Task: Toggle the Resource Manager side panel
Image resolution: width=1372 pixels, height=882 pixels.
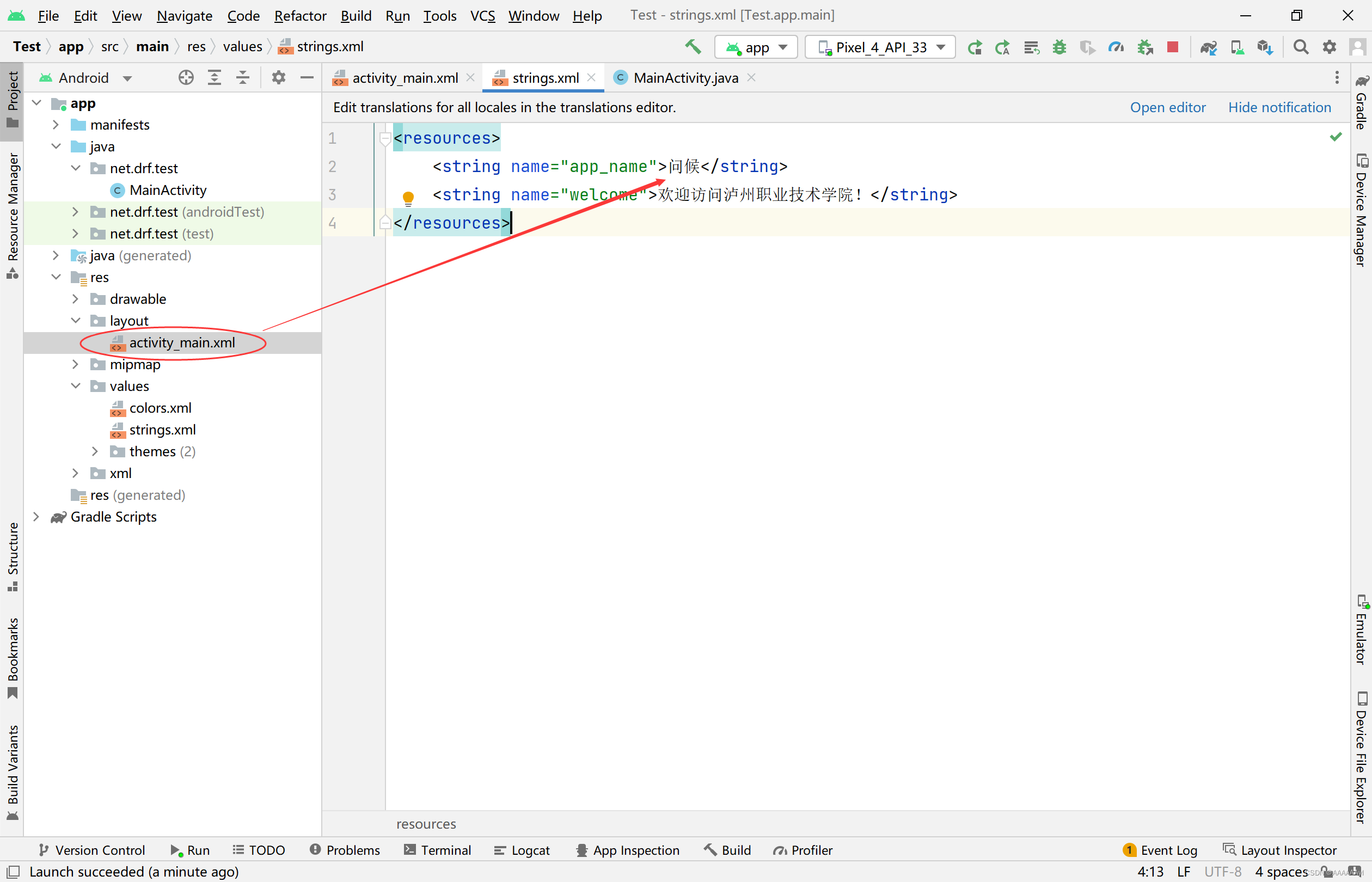Action: click(x=12, y=213)
